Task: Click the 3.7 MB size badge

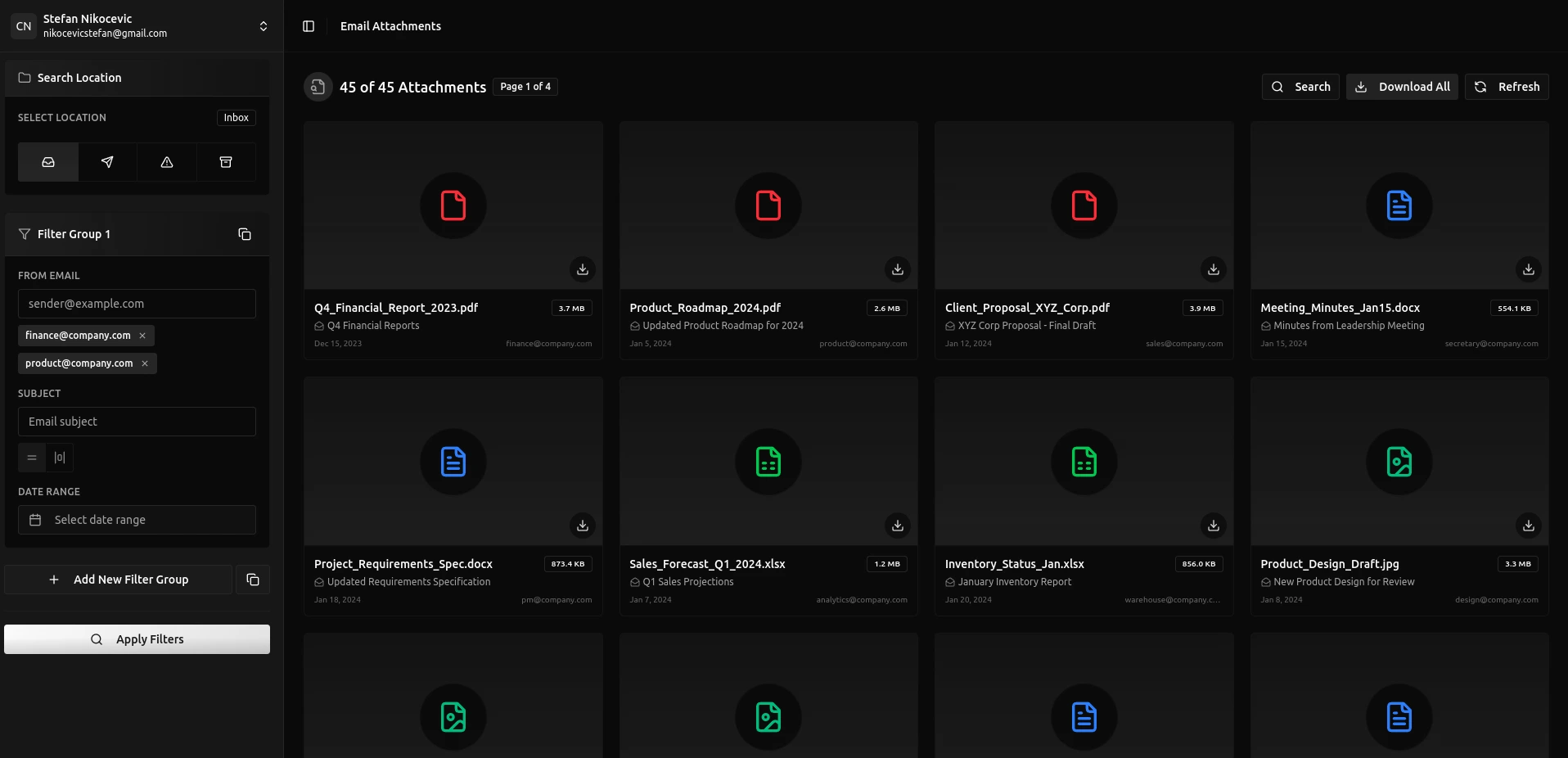Action: [x=571, y=309]
